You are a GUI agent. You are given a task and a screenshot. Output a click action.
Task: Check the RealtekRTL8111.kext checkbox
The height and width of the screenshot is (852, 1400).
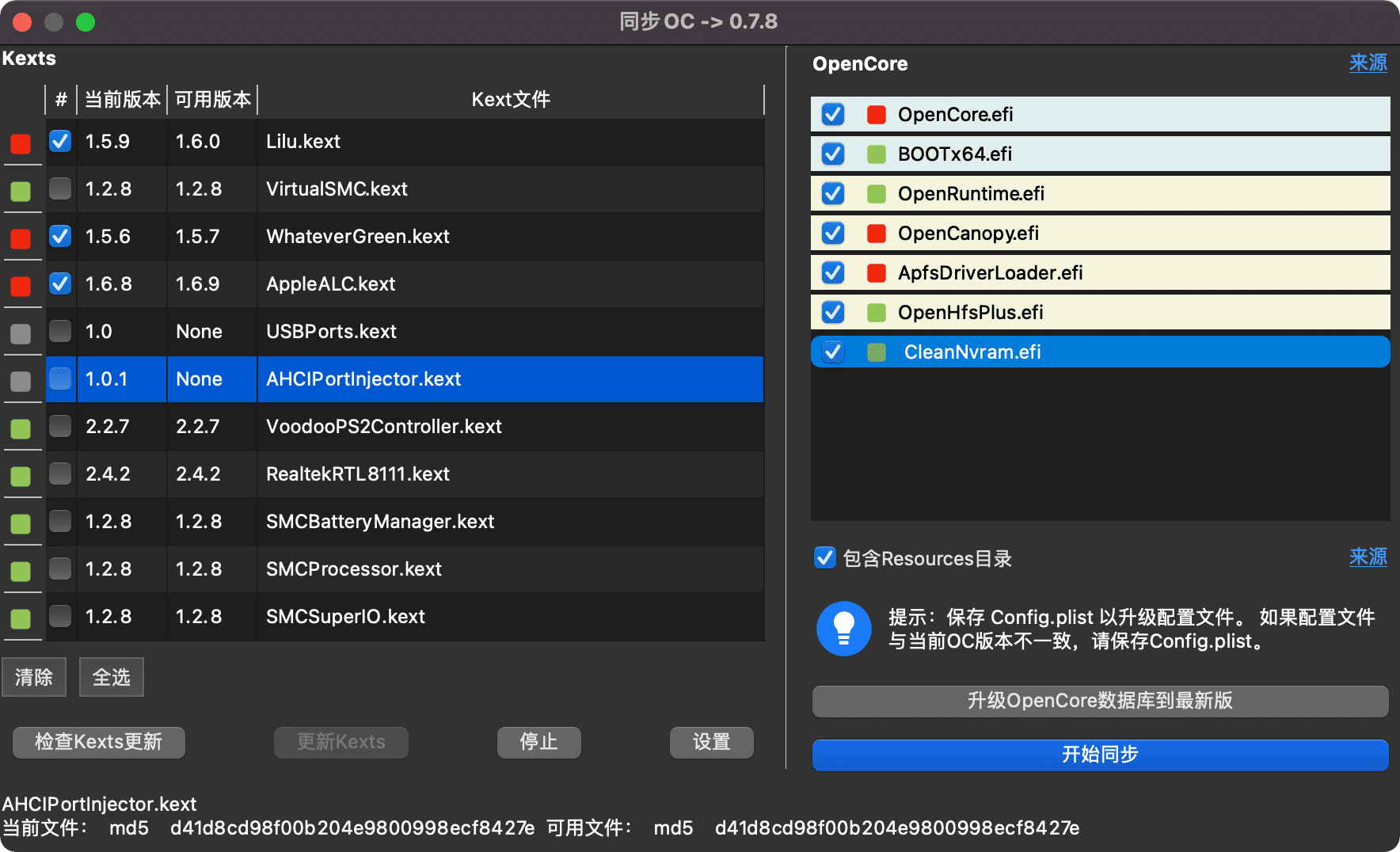coord(60,474)
